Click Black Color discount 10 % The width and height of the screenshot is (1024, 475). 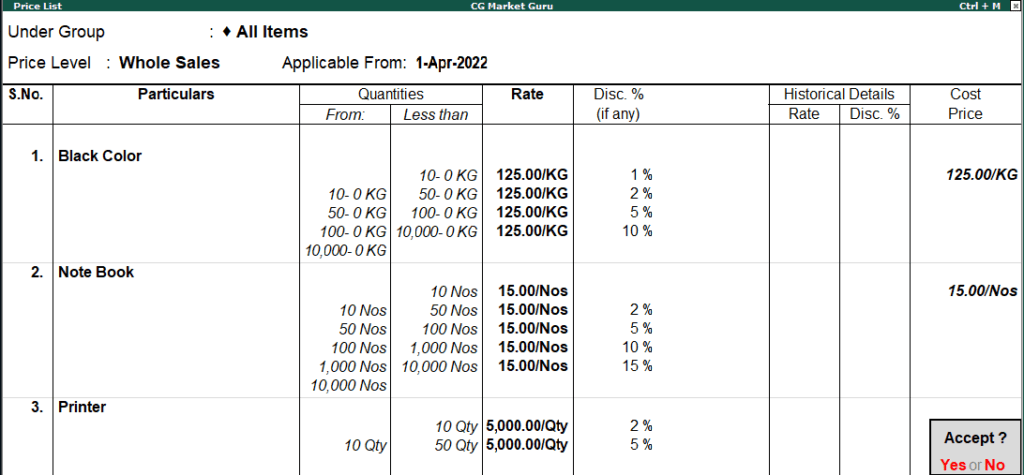tap(637, 231)
